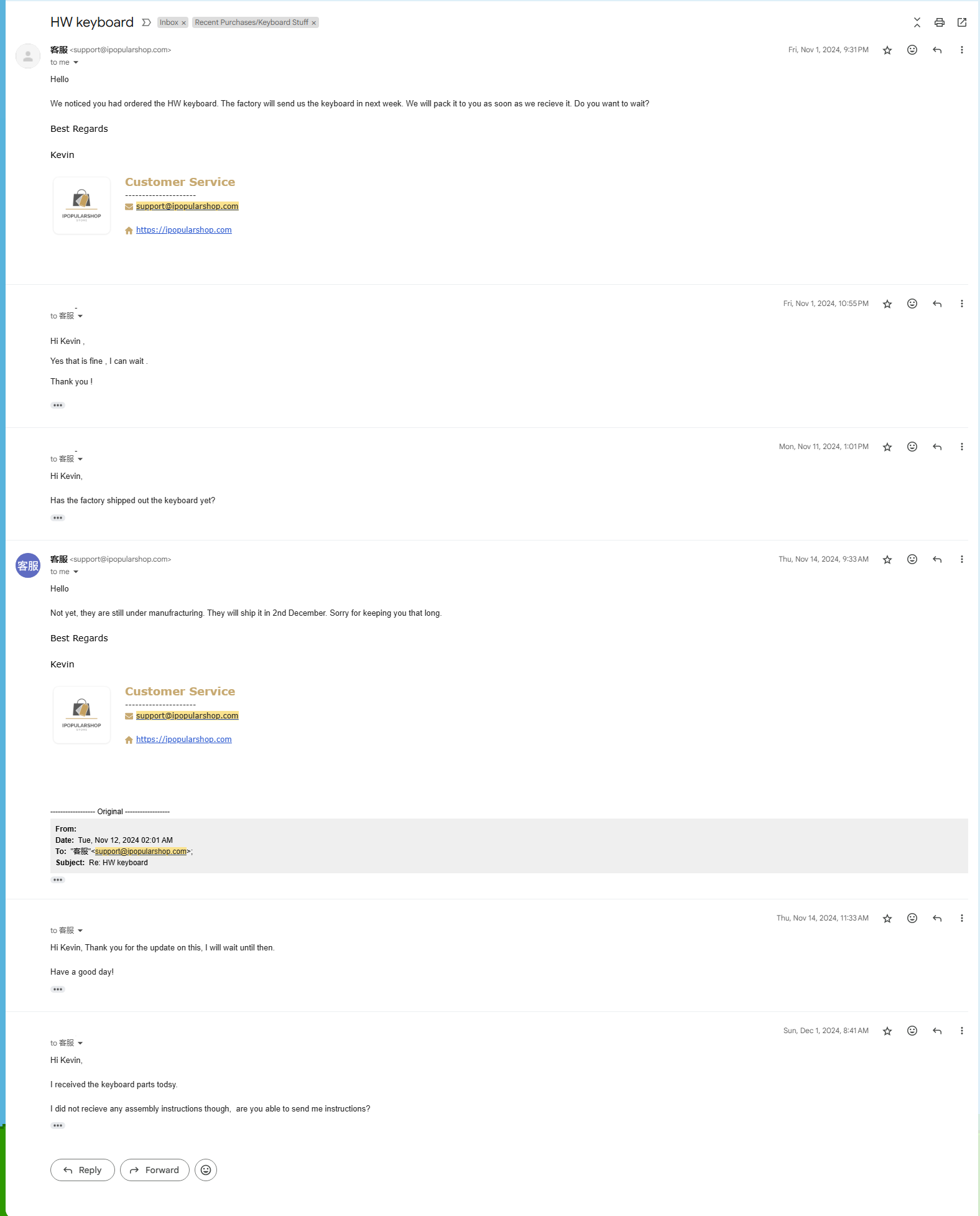Collapse all messages in the thread
The image size is (980, 1216).
coord(917,22)
